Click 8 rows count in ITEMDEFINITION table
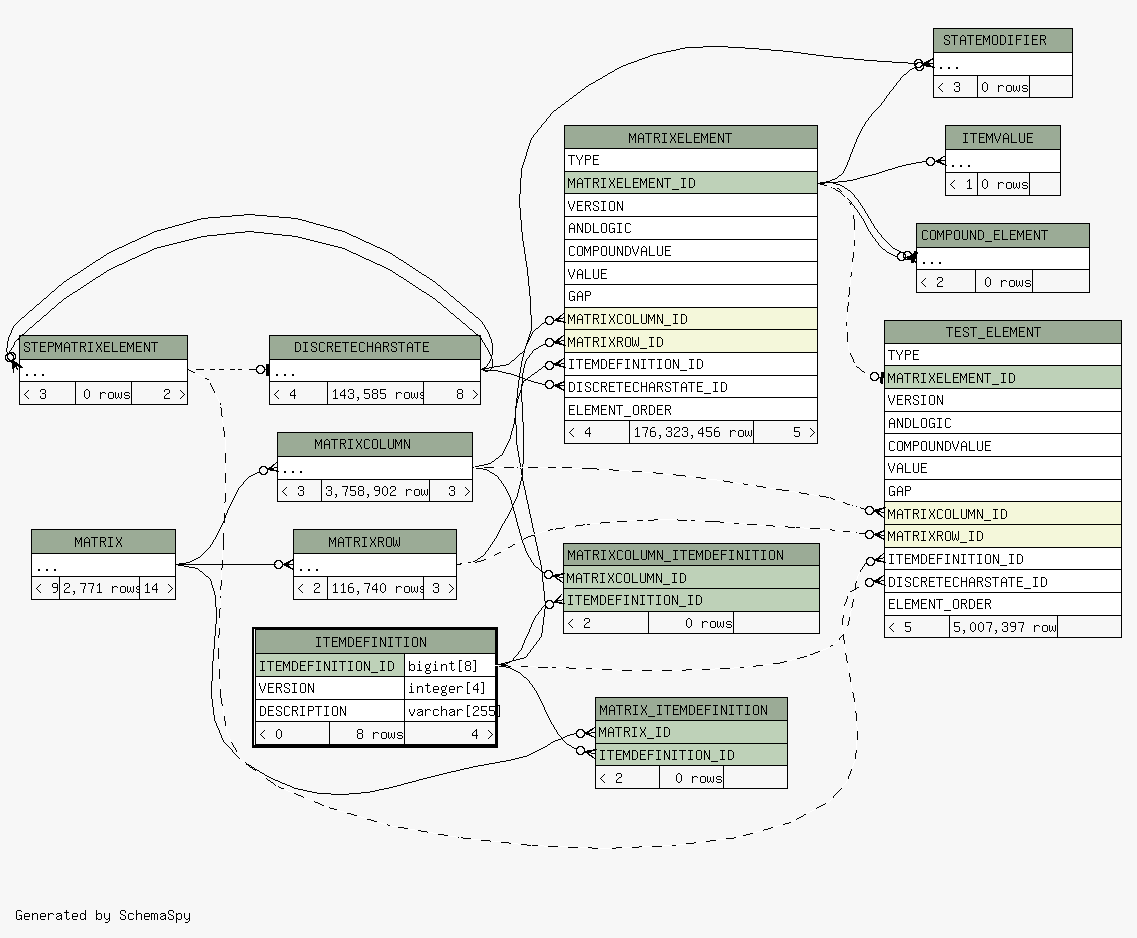Image resolution: width=1137 pixels, height=938 pixels. point(367,734)
